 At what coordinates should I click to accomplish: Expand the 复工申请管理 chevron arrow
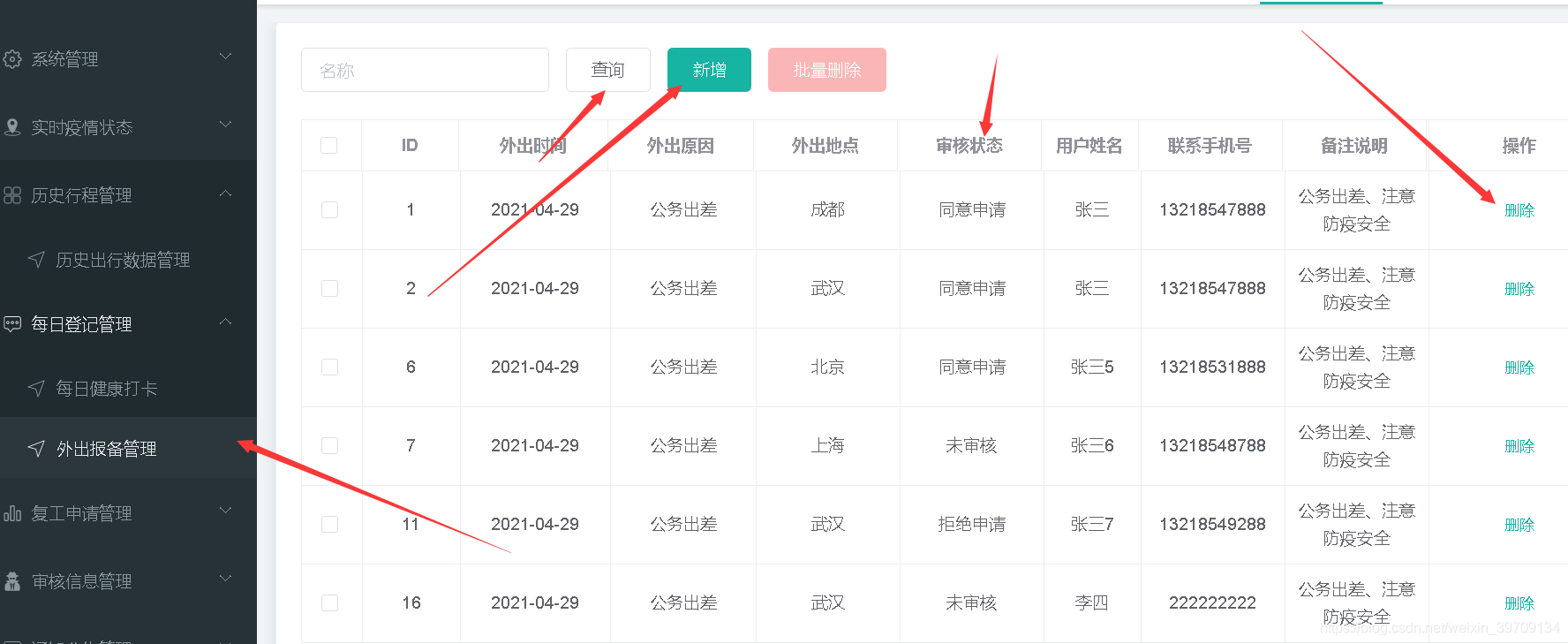226,511
